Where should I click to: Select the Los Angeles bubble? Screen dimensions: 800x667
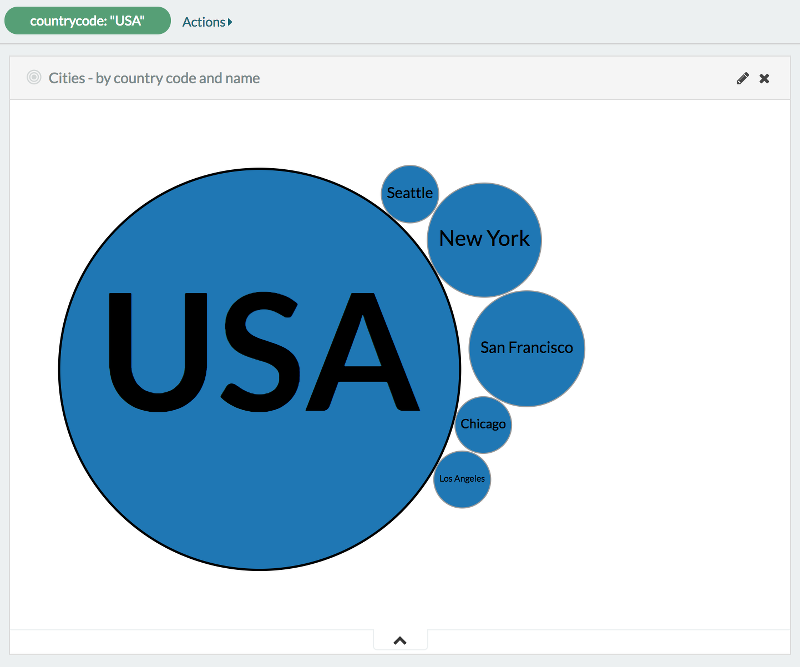click(462, 479)
